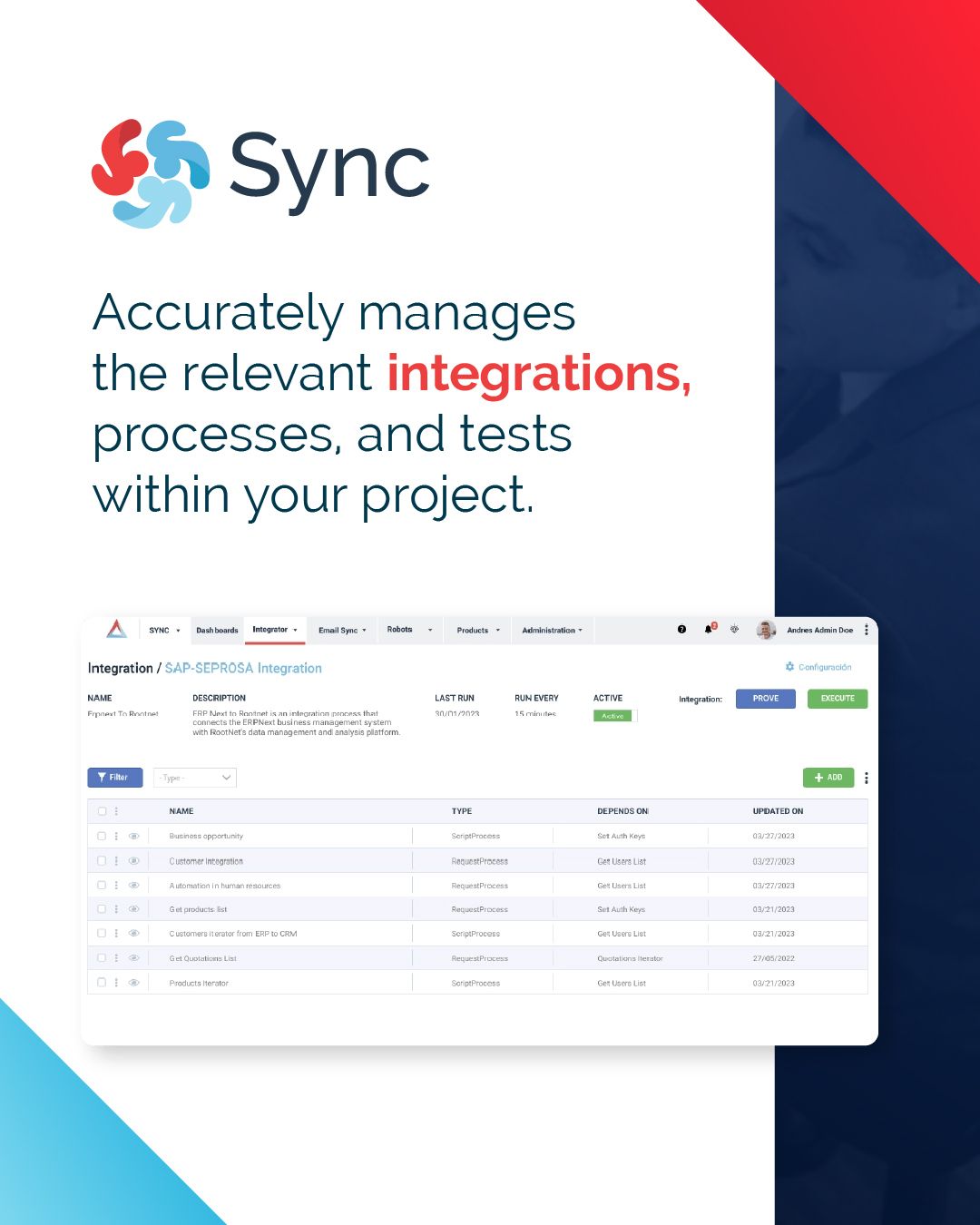Check the Get products list checkbox

click(102, 908)
